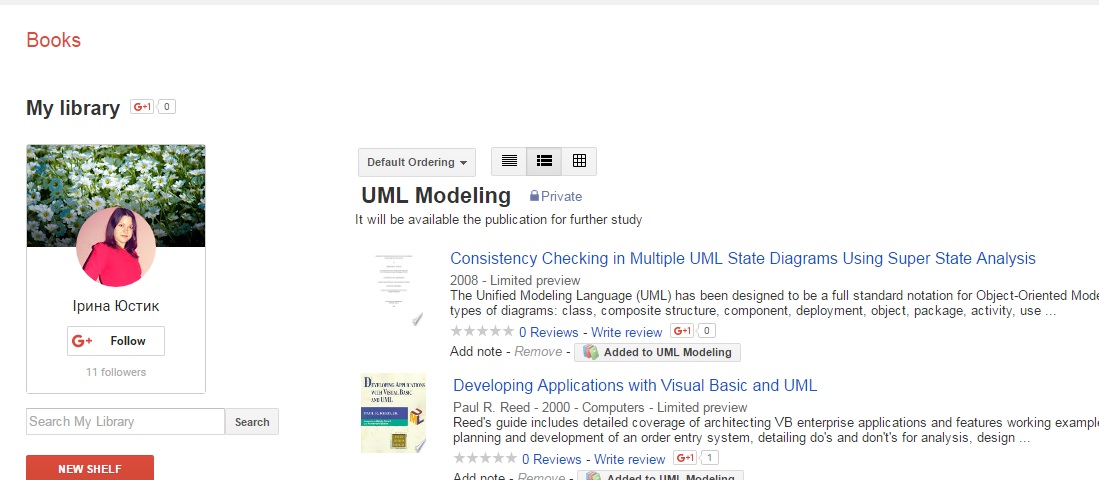Screen dimensions: 1099x480
Task: Click the profile photo of Ірина Юстик
Action: (116, 247)
